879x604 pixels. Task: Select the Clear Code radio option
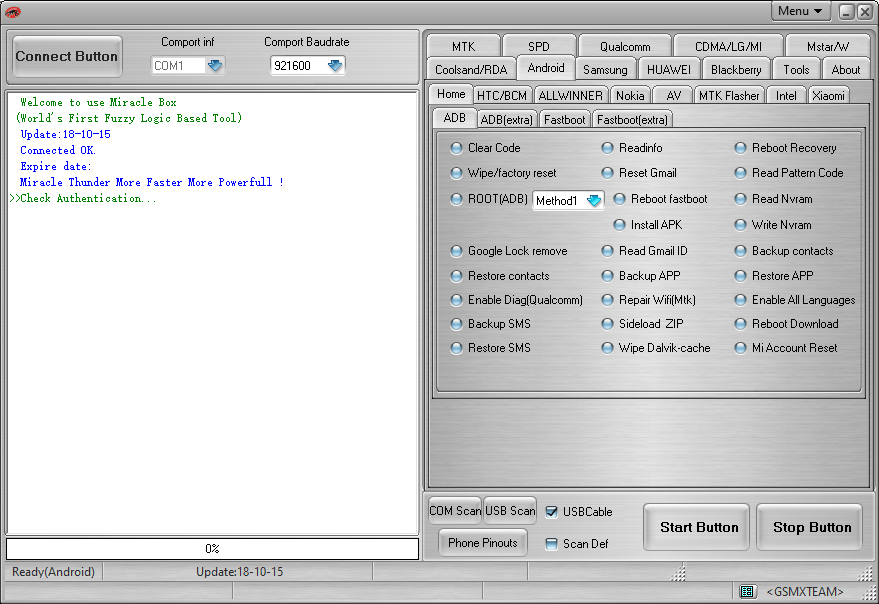coord(457,148)
